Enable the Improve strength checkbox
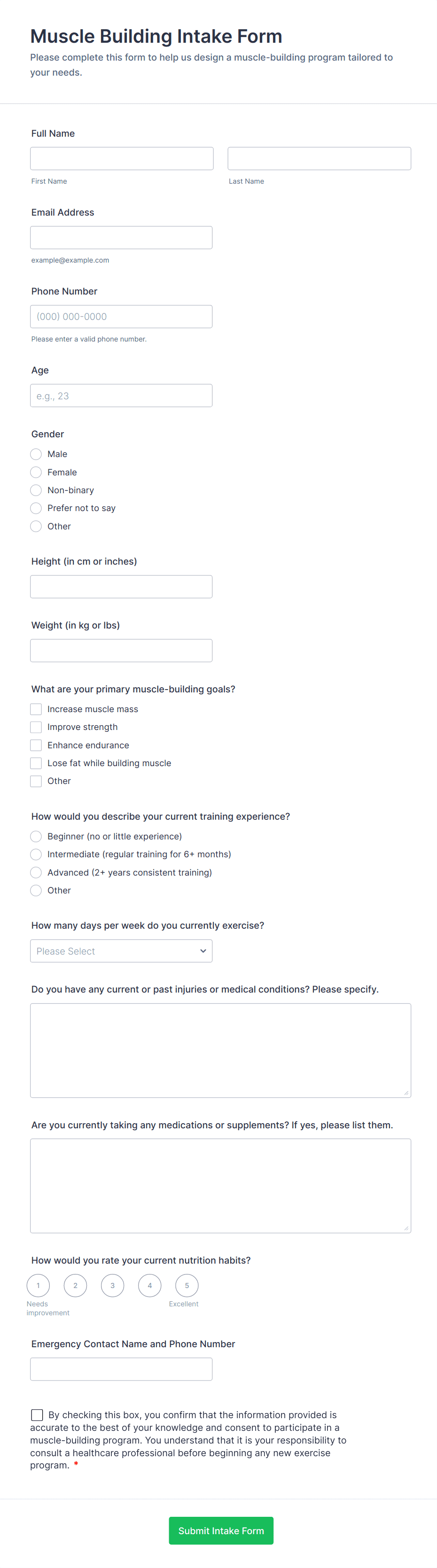The width and height of the screenshot is (437, 1568). 36,727
